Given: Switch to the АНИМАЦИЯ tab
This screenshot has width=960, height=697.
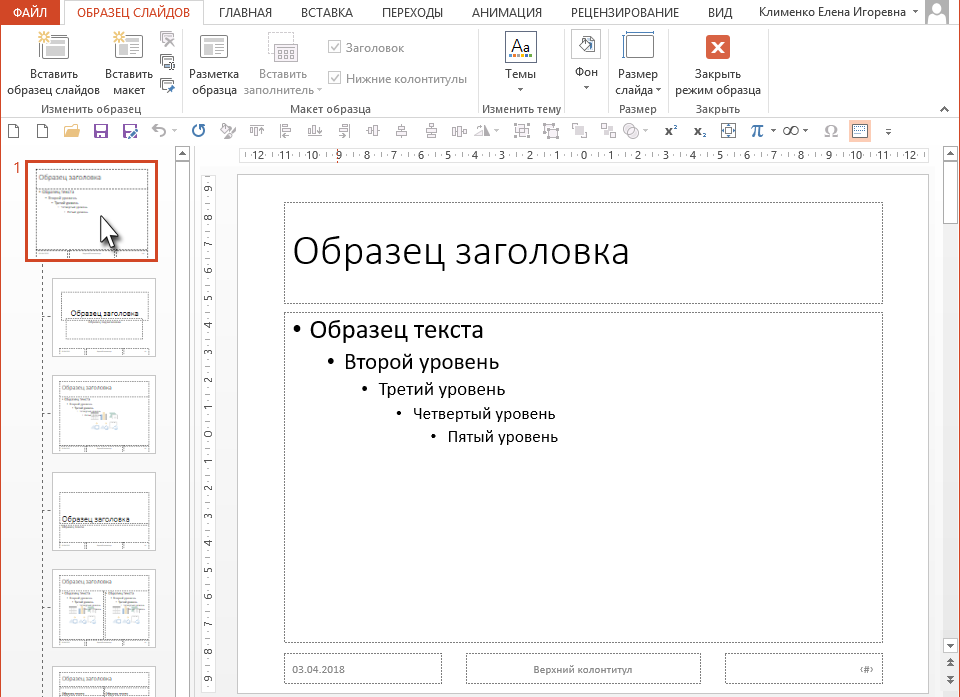Looking at the screenshot, I should click(x=506, y=12).
